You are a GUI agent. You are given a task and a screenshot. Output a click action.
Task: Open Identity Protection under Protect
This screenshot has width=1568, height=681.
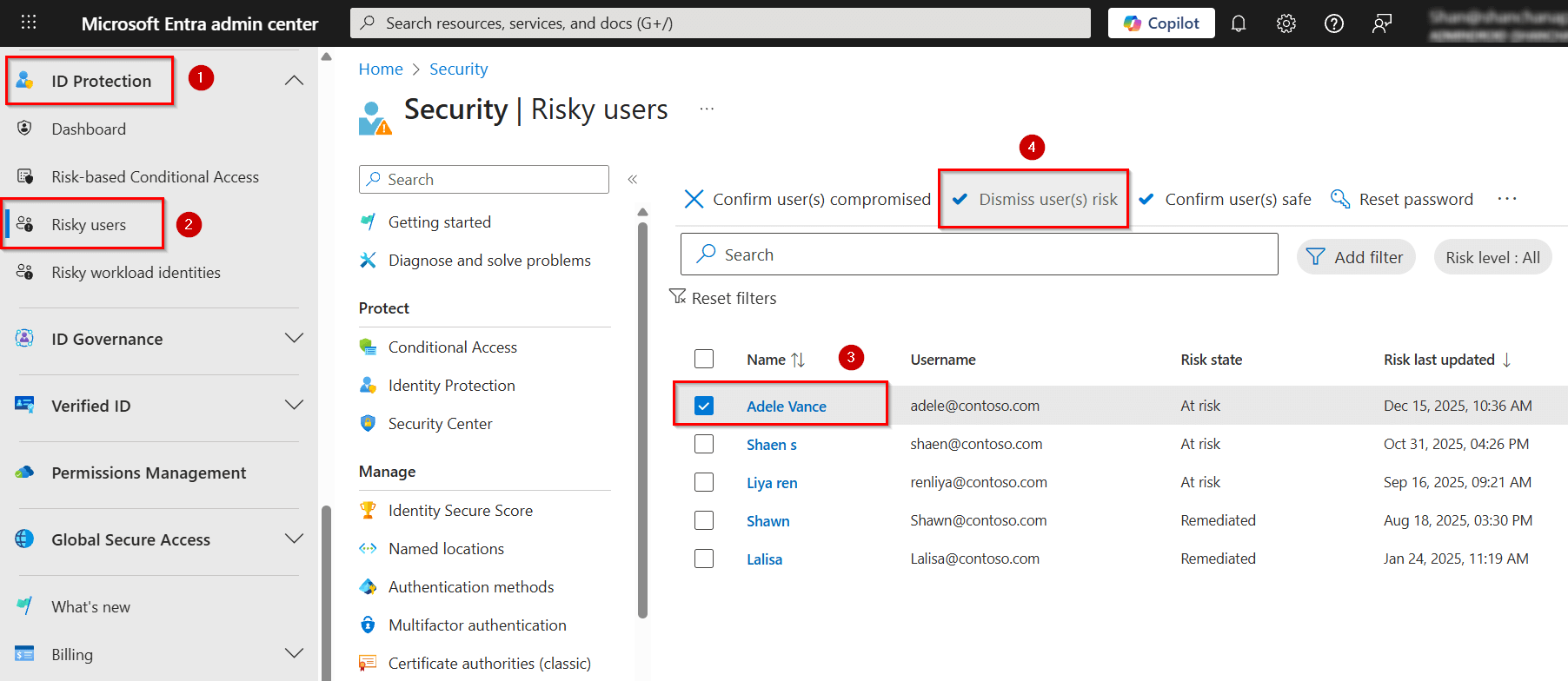[451, 386]
